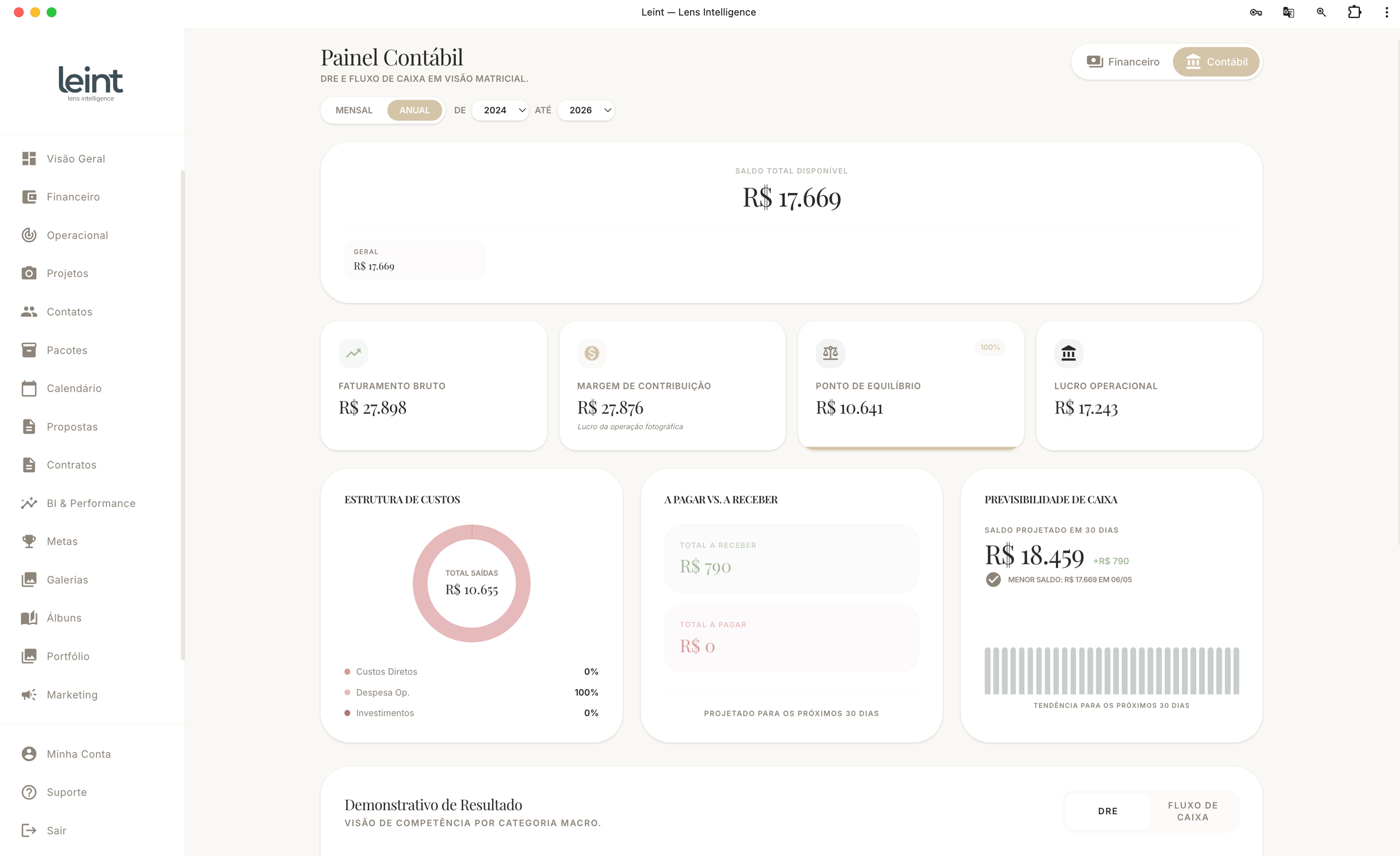This screenshot has height=856, width=1400.
Task: Select the DRE tab
Action: coord(1108,811)
